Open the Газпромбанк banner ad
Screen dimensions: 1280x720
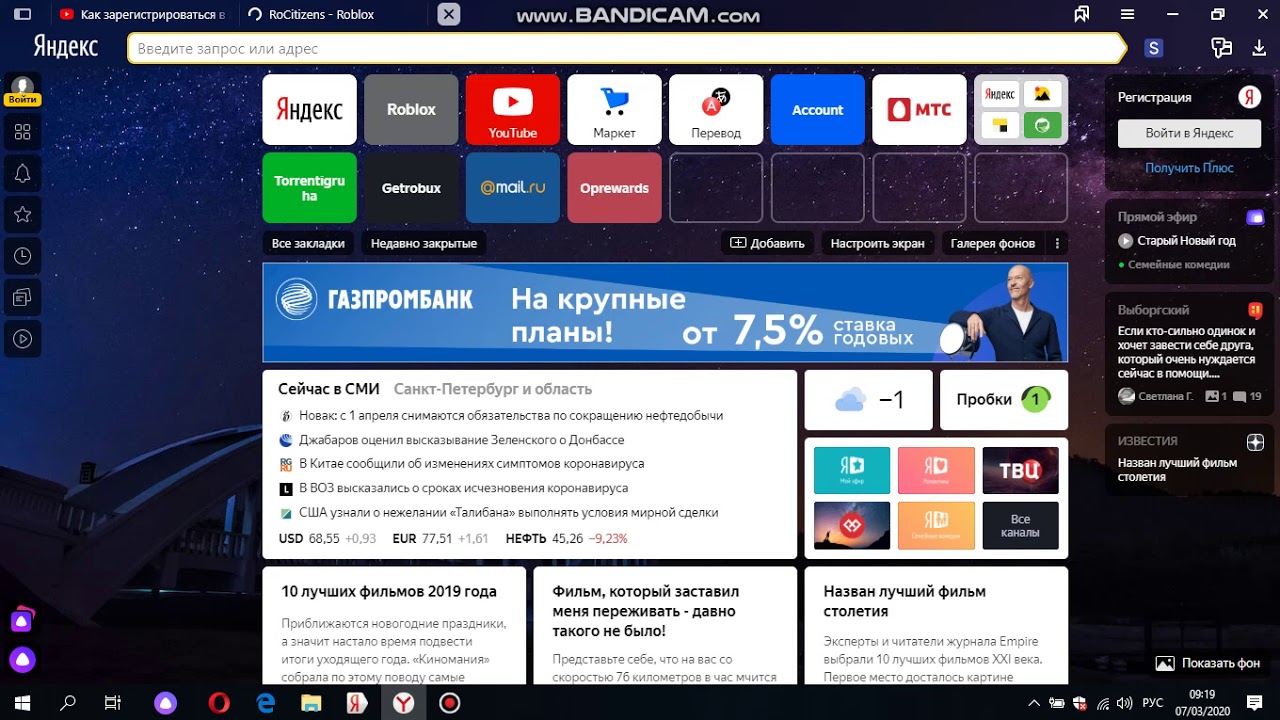(x=665, y=312)
